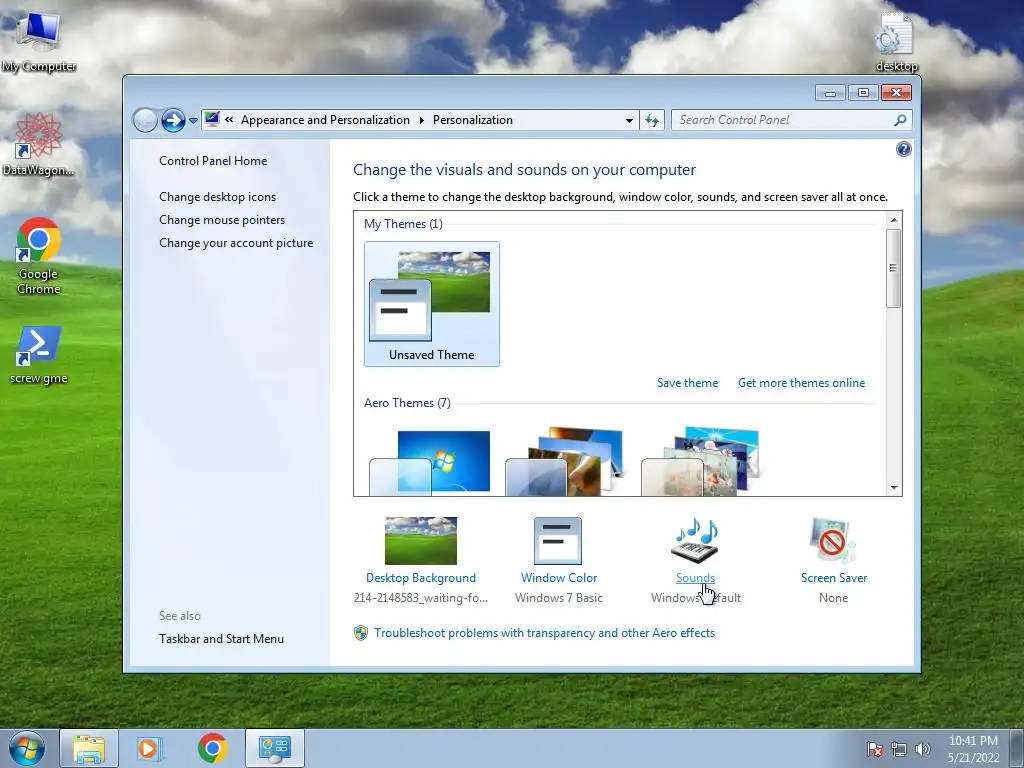Click the shield icon beside Troubleshoot link
The height and width of the screenshot is (768, 1024).
(x=360, y=633)
